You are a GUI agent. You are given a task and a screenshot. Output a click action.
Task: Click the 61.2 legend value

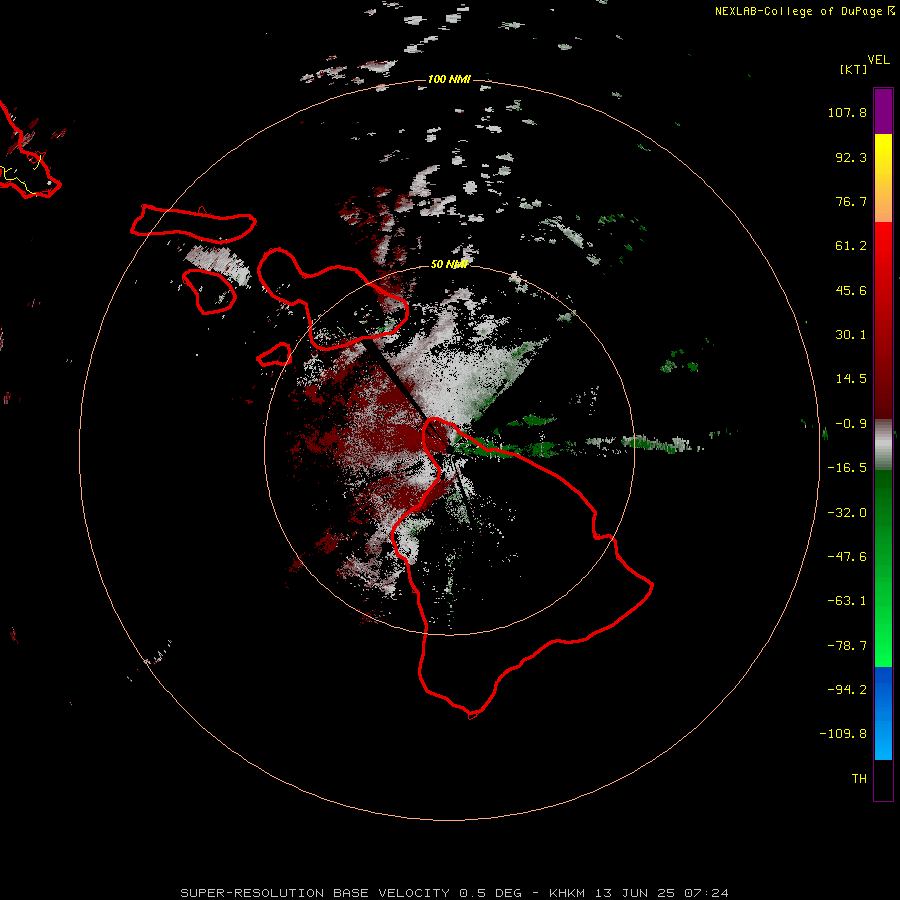[851, 246]
